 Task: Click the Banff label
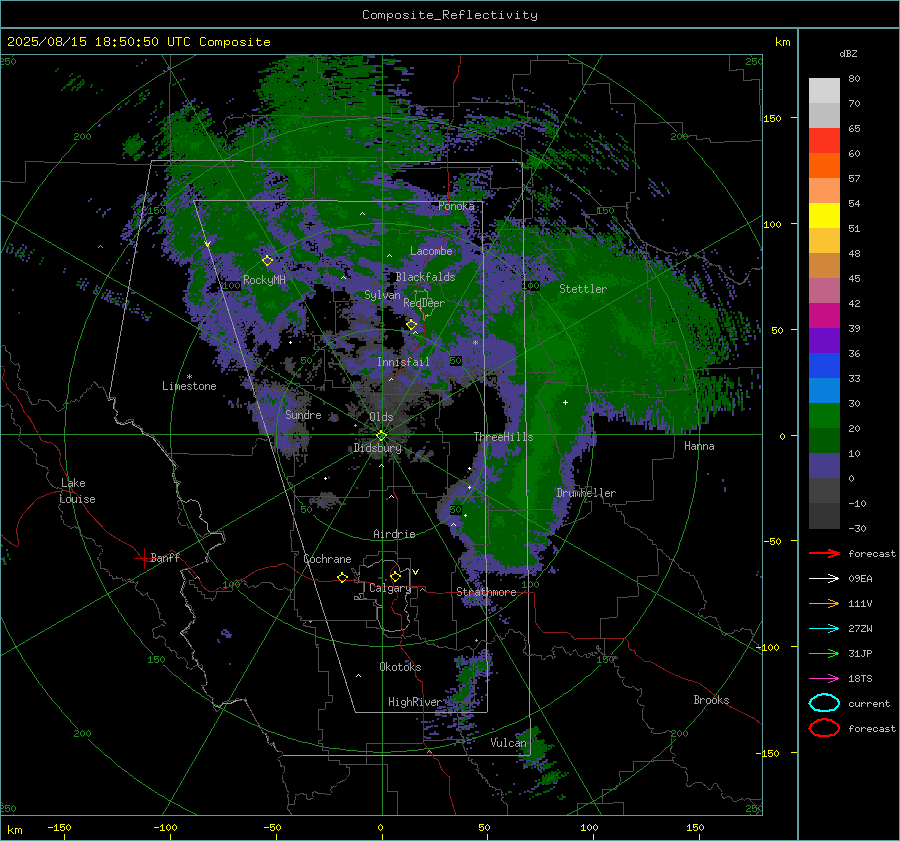pyautogui.click(x=165, y=557)
